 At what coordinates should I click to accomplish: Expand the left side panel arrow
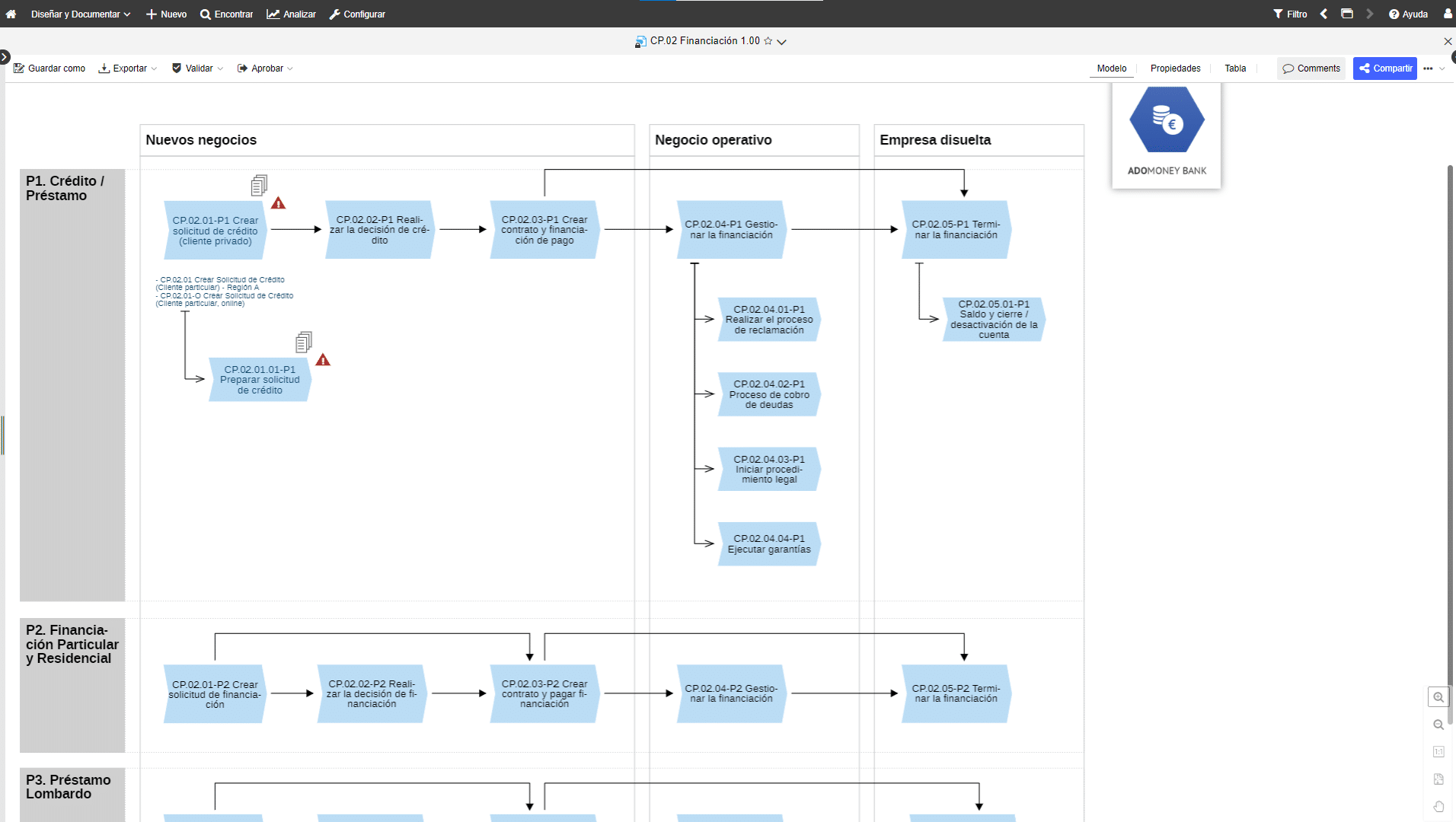point(5,56)
